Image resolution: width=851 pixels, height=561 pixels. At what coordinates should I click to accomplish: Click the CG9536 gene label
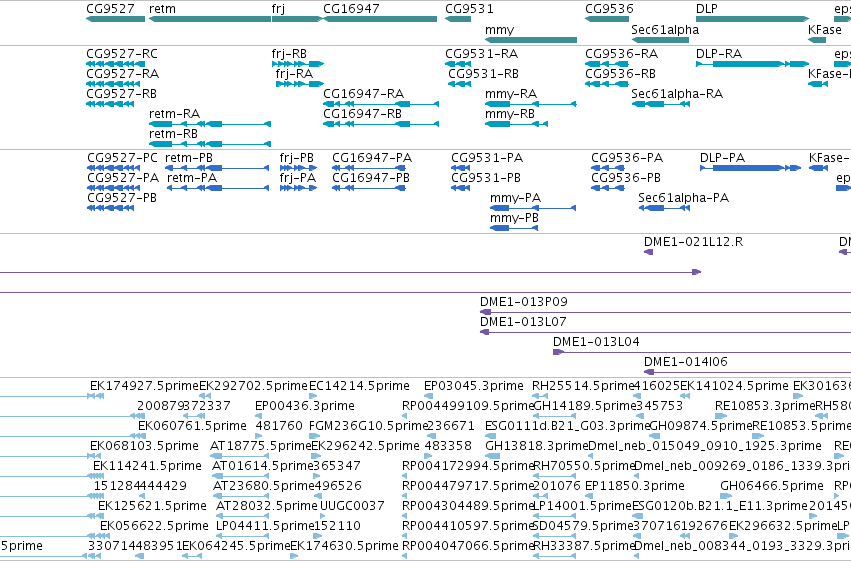click(609, 9)
